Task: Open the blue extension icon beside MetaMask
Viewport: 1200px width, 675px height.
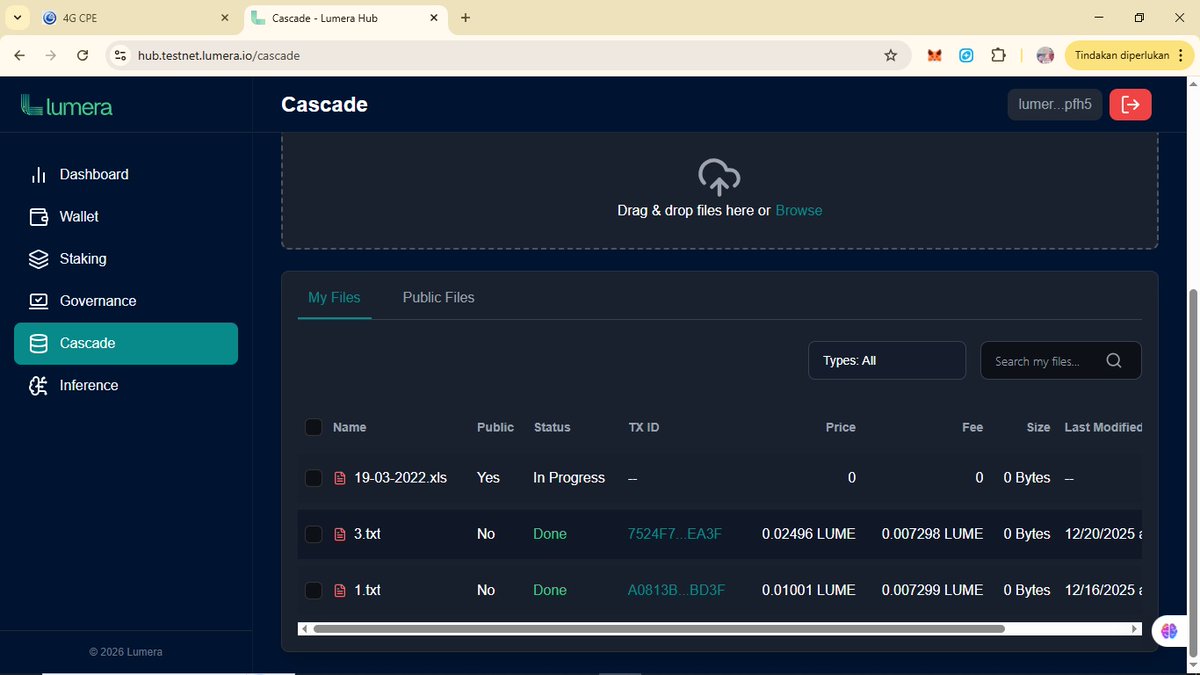Action: [x=966, y=56]
